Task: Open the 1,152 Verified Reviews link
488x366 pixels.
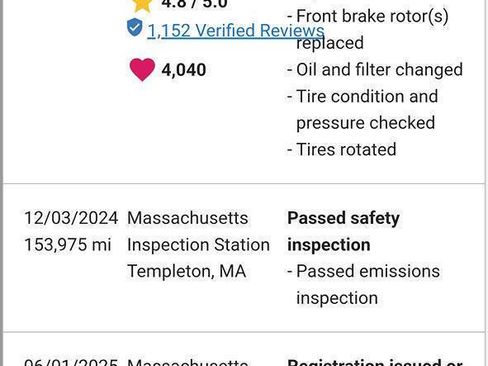Action: click(236, 31)
